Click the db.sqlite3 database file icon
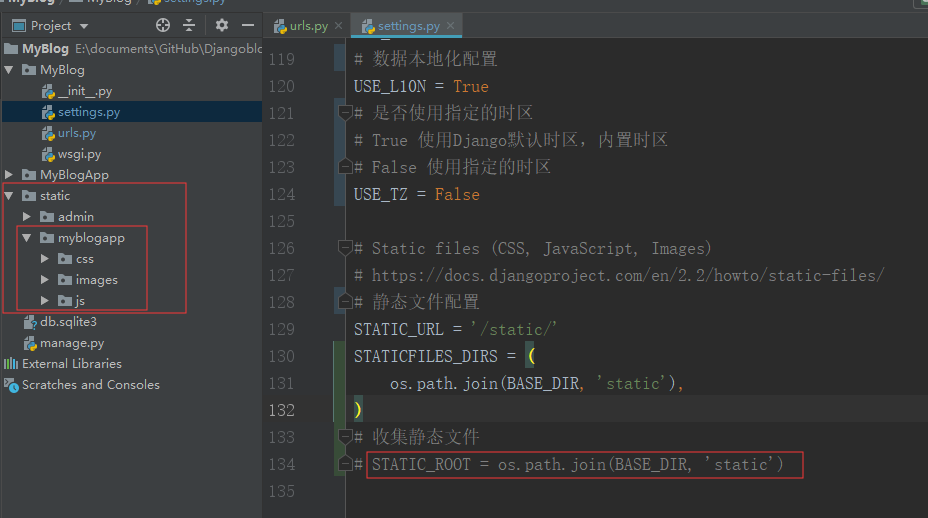Viewport: 928px width, 518px height. click(30, 322)
